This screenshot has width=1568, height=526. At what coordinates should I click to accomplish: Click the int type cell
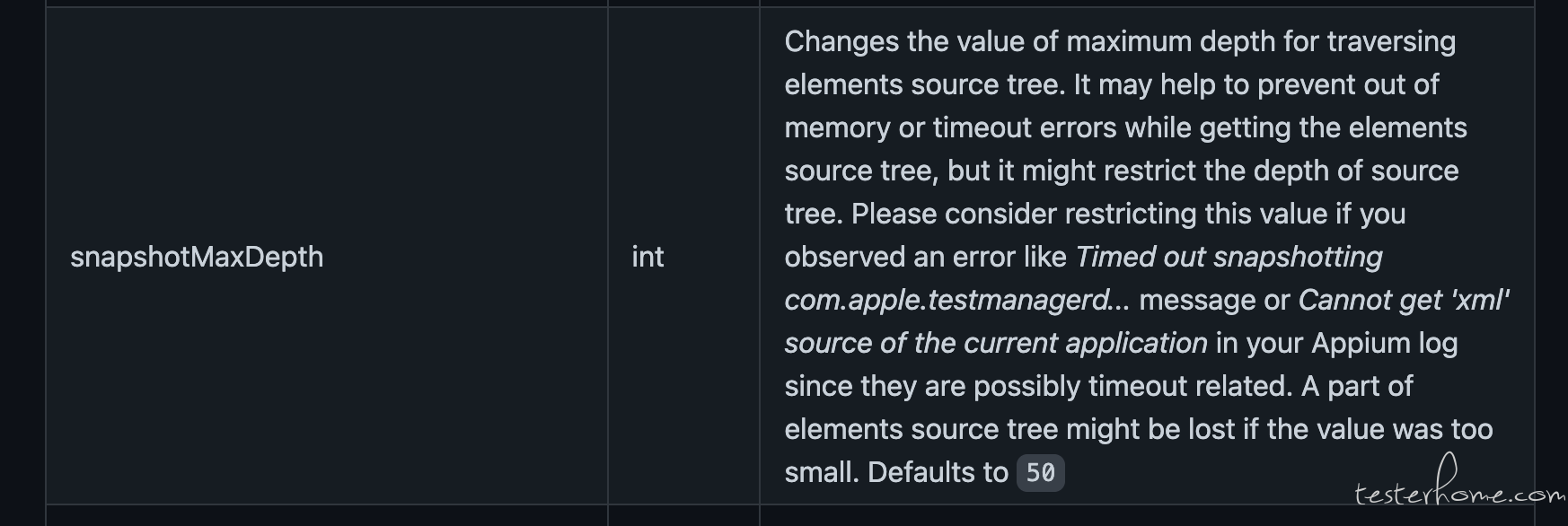pyautogui.click(x=647, y=257)
